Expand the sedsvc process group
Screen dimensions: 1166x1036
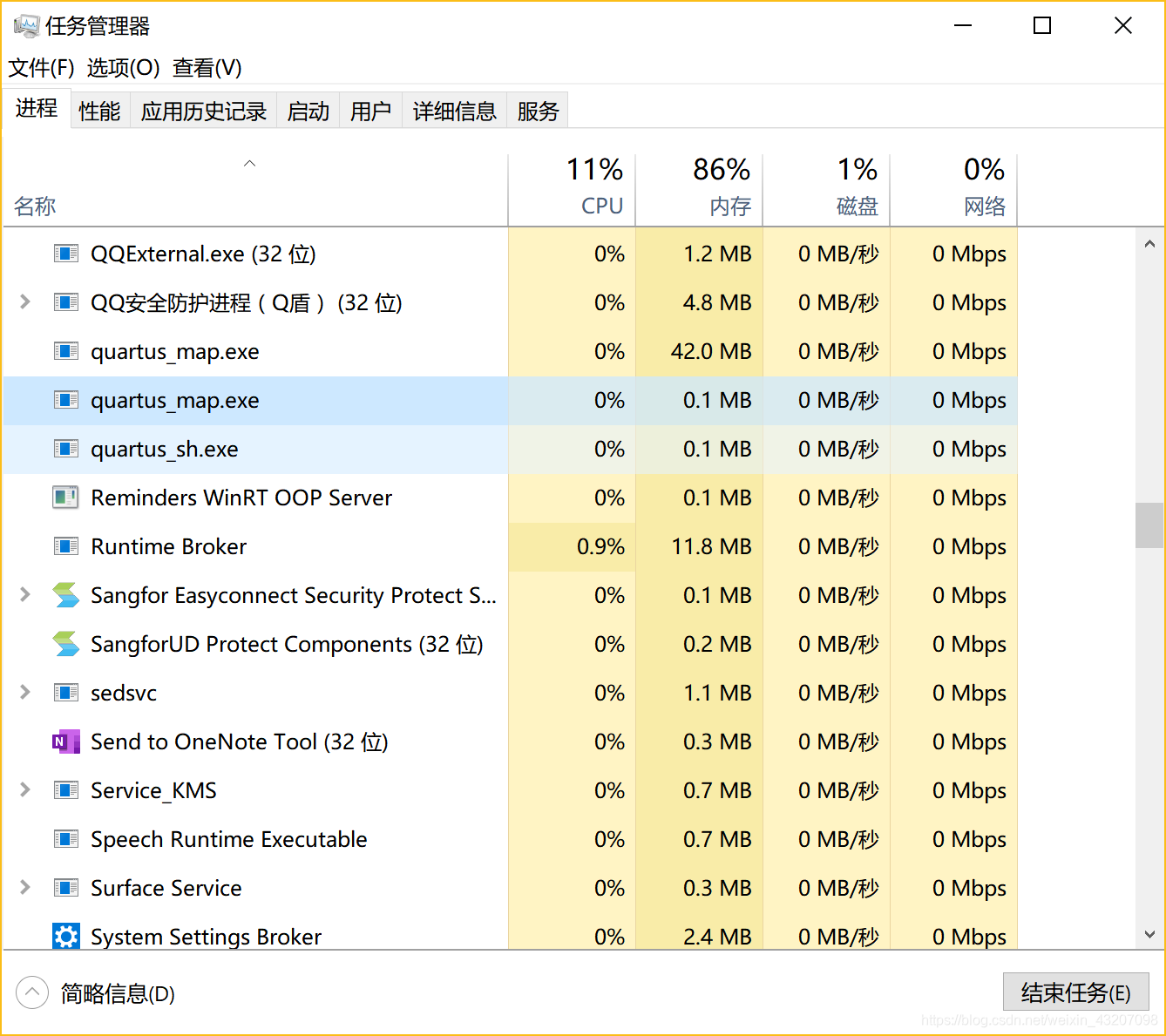click(25, 692)
